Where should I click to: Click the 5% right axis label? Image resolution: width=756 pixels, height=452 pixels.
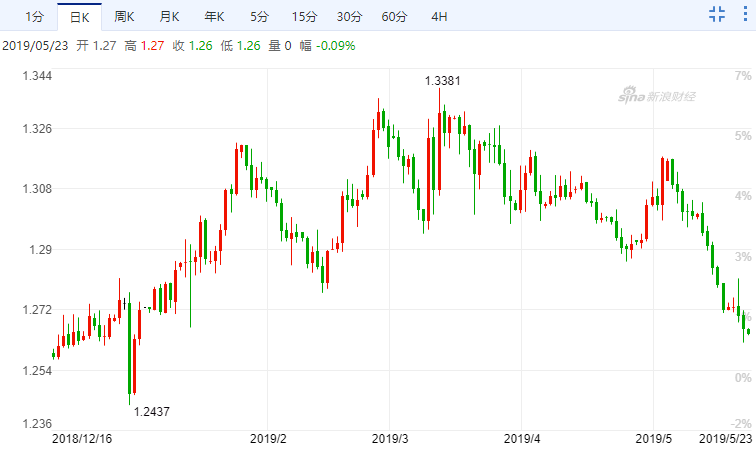click(x=743, y=136)
